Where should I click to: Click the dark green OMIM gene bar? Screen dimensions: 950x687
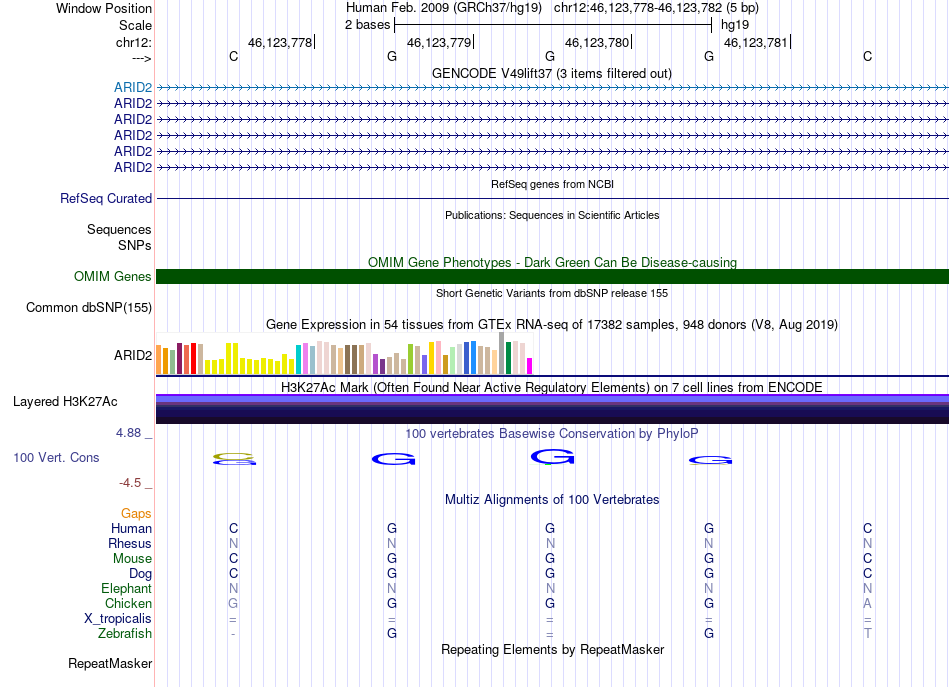click(x=552, y=276)
